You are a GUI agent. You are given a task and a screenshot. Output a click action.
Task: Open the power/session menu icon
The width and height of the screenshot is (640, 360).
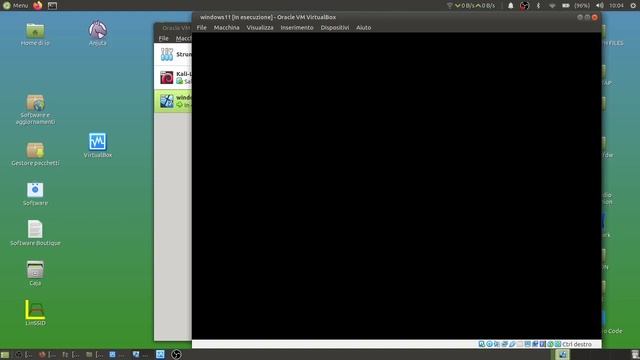tap(633, 6)
